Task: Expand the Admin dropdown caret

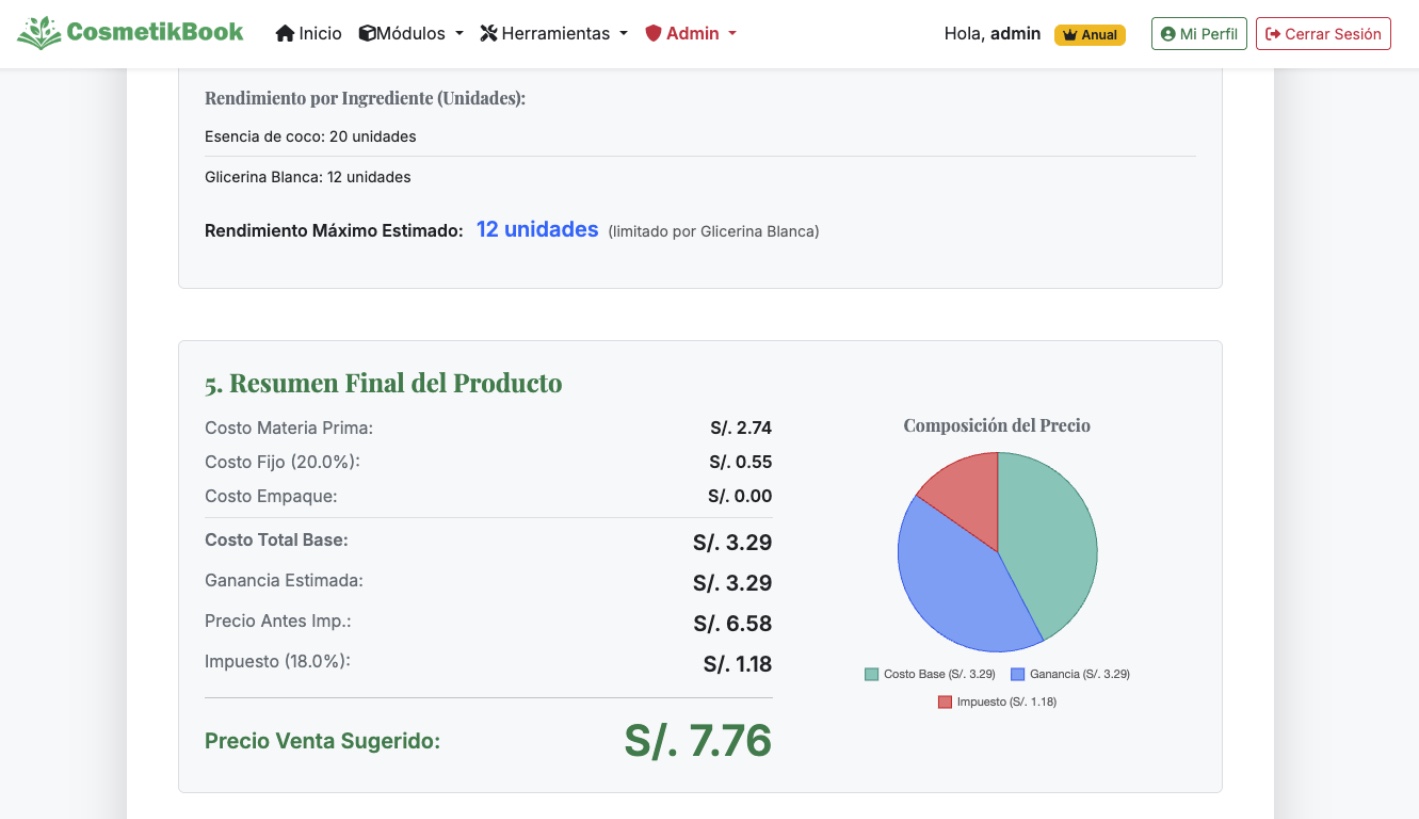Action: point(732,34)
